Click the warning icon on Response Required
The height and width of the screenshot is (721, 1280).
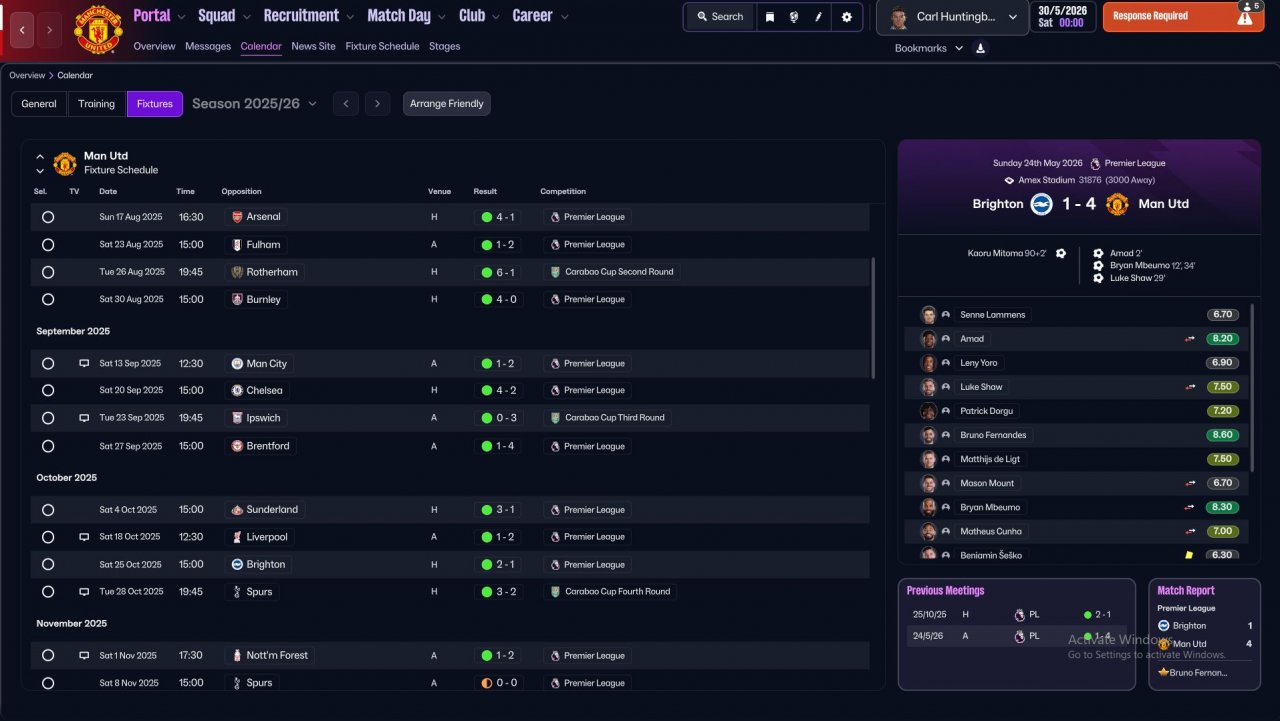tap(1244, 17)
